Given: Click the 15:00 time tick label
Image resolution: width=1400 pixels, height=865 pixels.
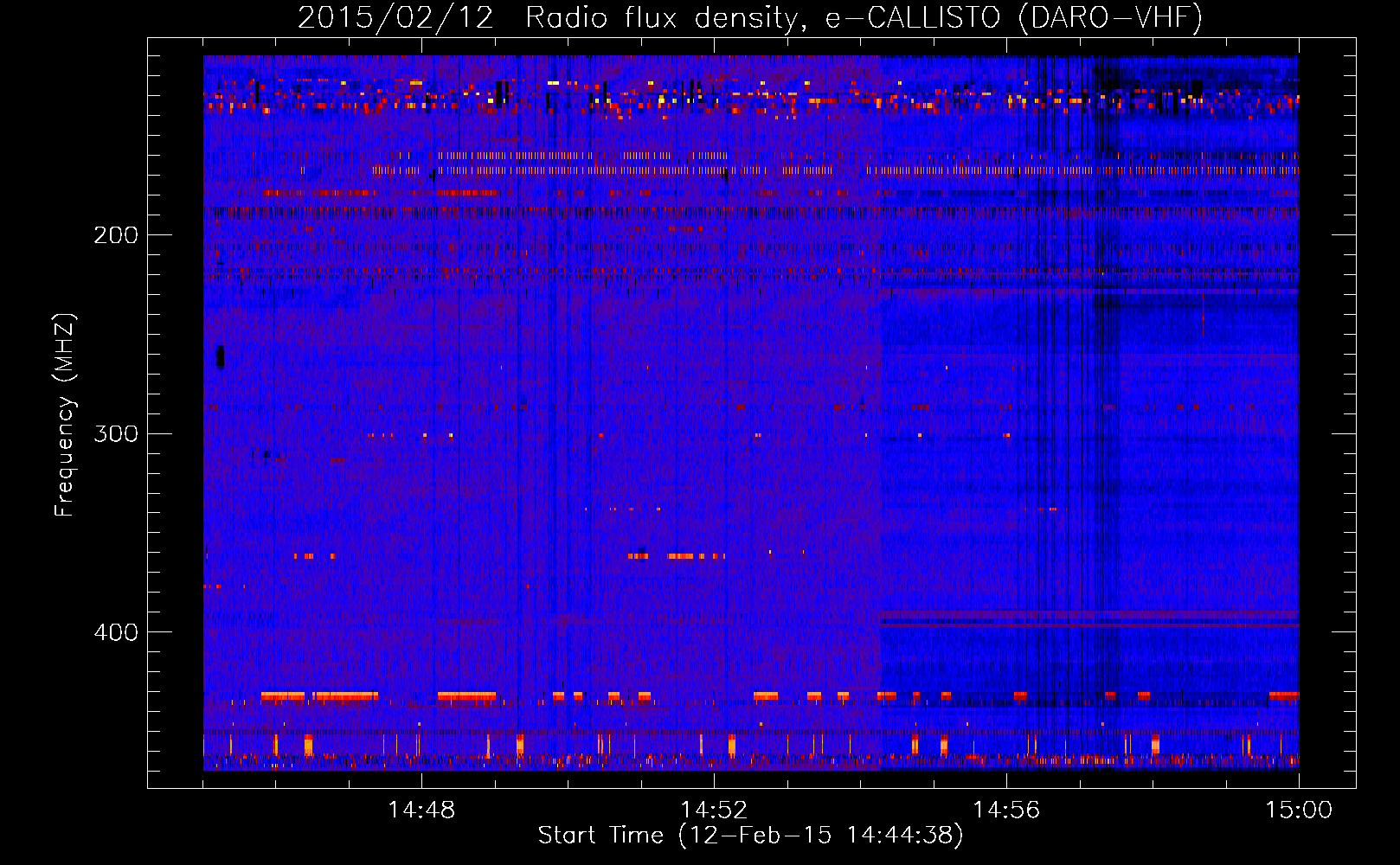Looking at the screenshot, I should (1299, 811).
